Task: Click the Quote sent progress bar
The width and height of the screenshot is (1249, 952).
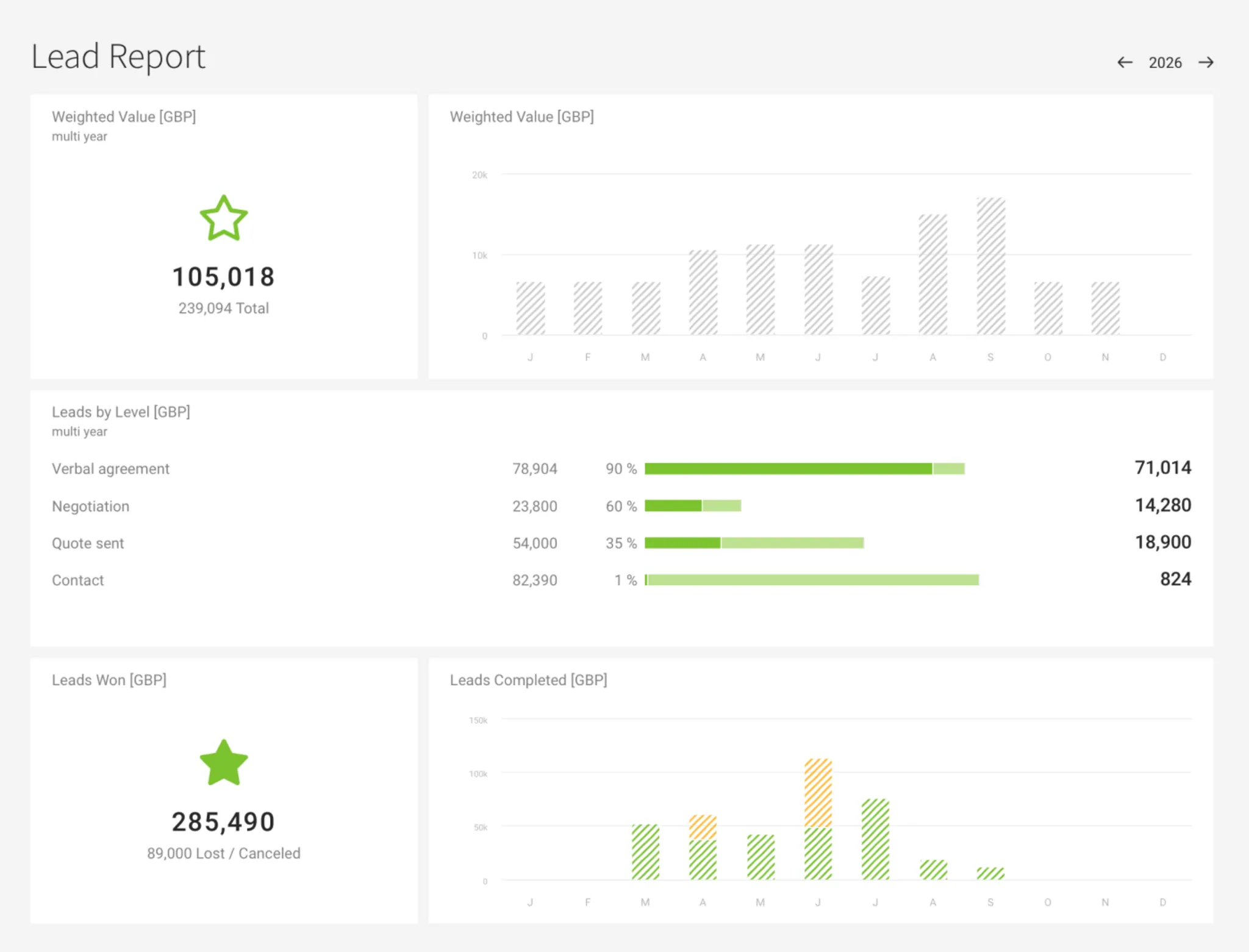Action: pyautogui.click(x=754, y=543)
